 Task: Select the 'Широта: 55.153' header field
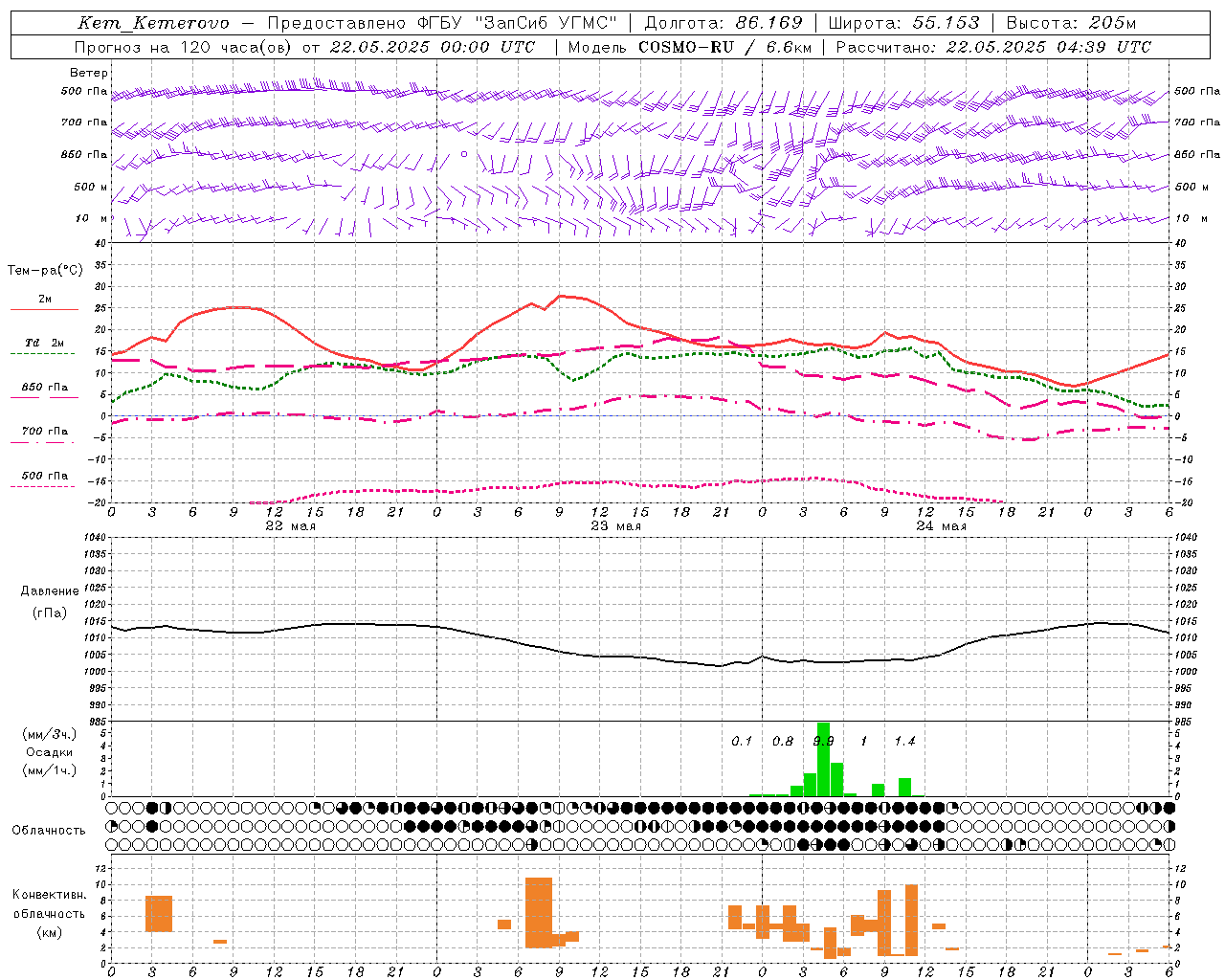point(904,23)
